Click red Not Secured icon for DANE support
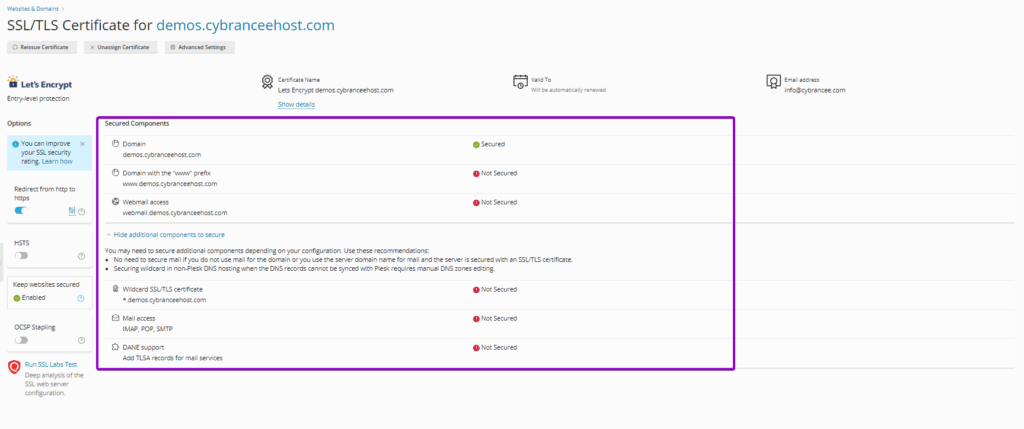Viewport: 1024px width, 429px height. (x=476, y=347)
